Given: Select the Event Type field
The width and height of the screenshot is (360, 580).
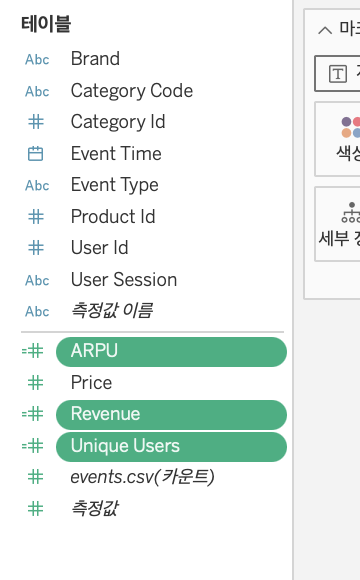Looking at the screenshot, I should (x=115, y=185).
